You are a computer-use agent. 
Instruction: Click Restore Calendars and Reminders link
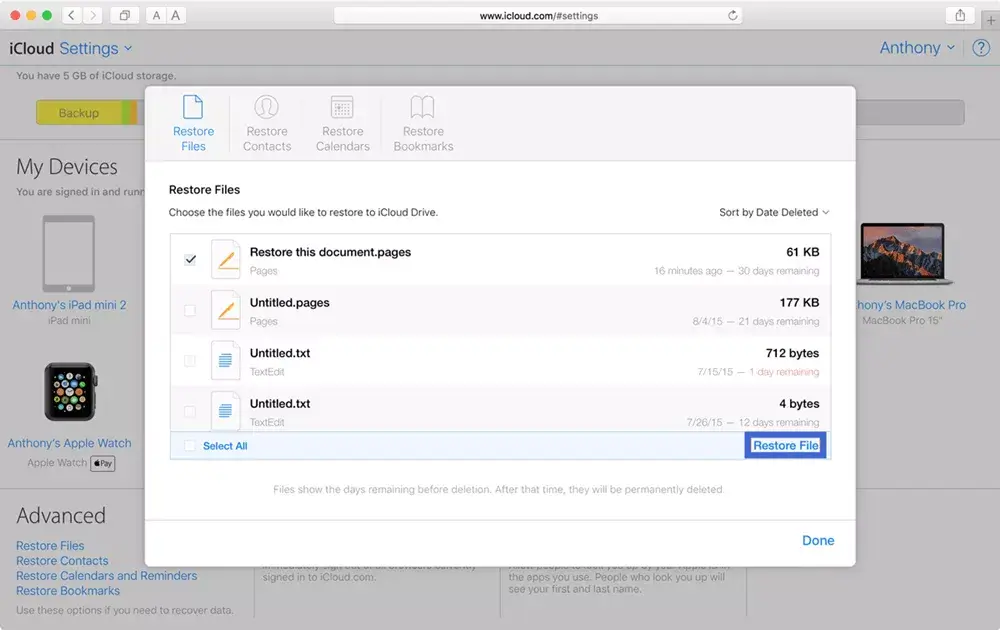click(x=107, y=576)
